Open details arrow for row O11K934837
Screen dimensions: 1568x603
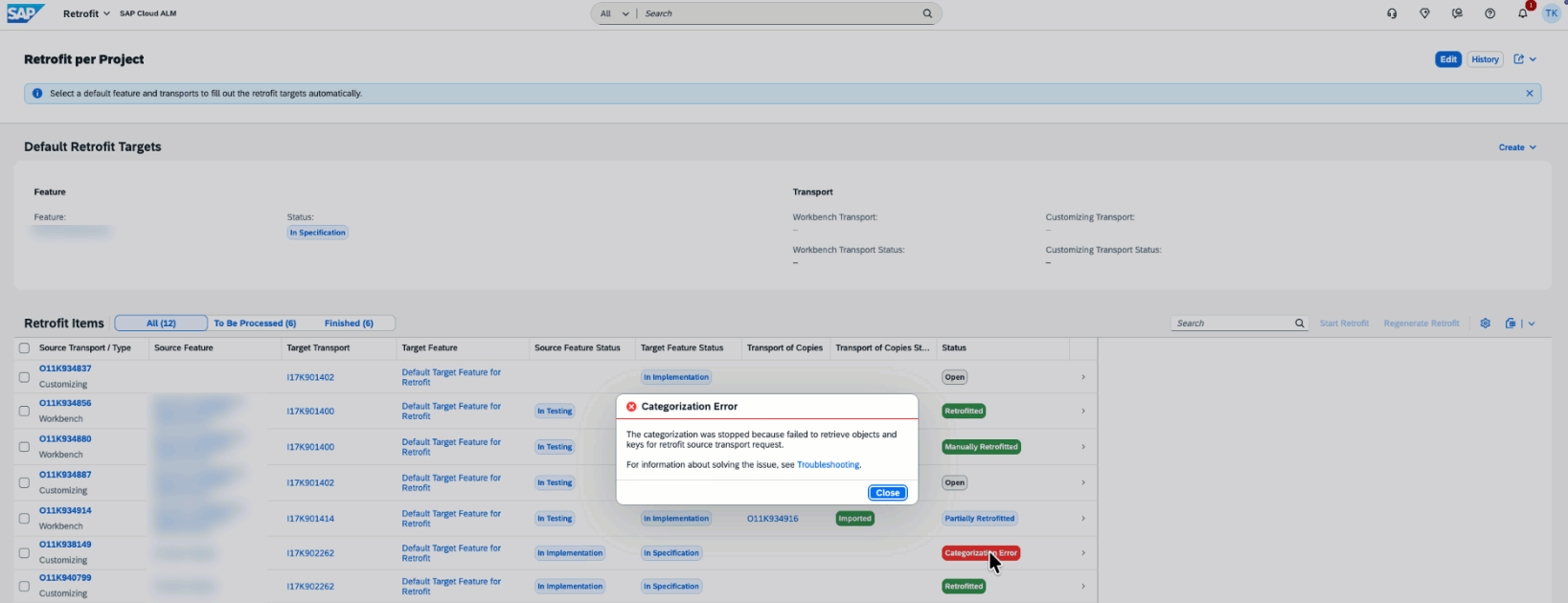[1083, 377]
